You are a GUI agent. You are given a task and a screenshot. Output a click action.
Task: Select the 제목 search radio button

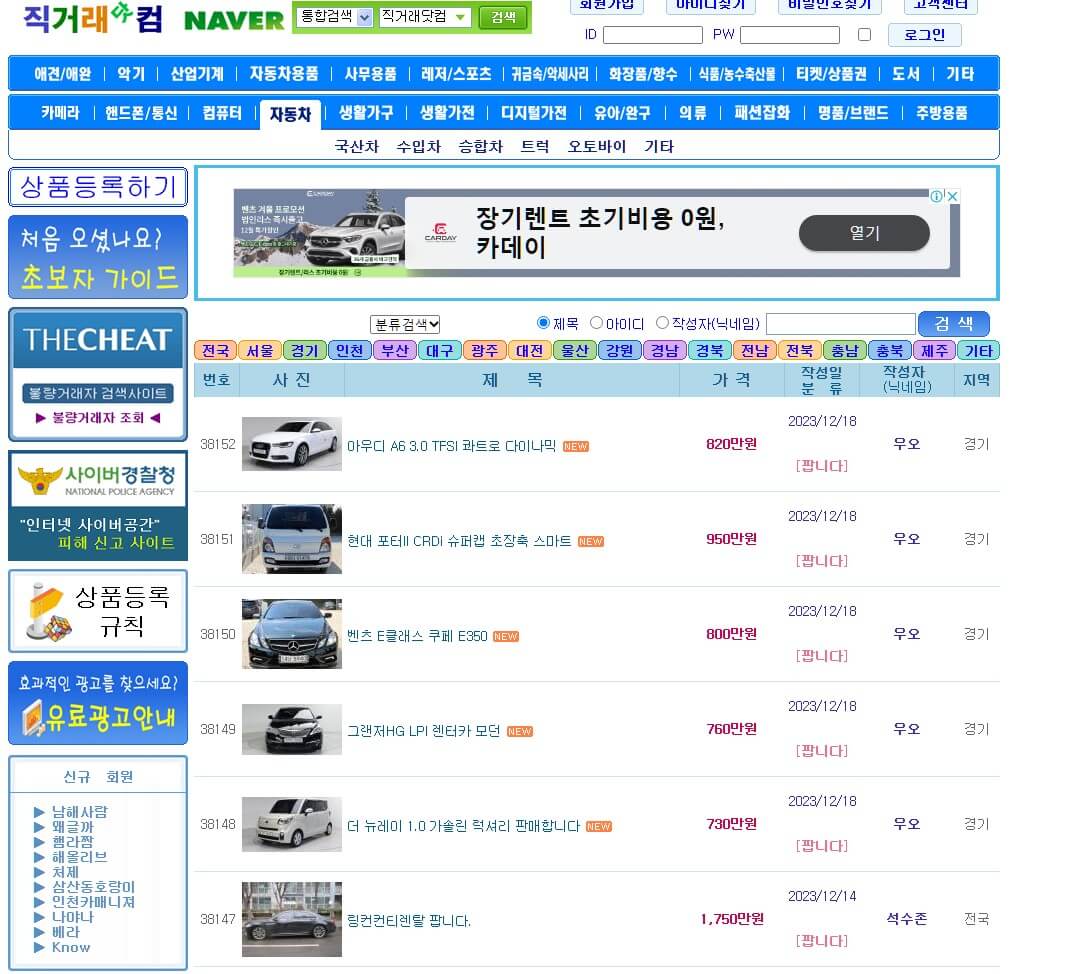(543, 323)
